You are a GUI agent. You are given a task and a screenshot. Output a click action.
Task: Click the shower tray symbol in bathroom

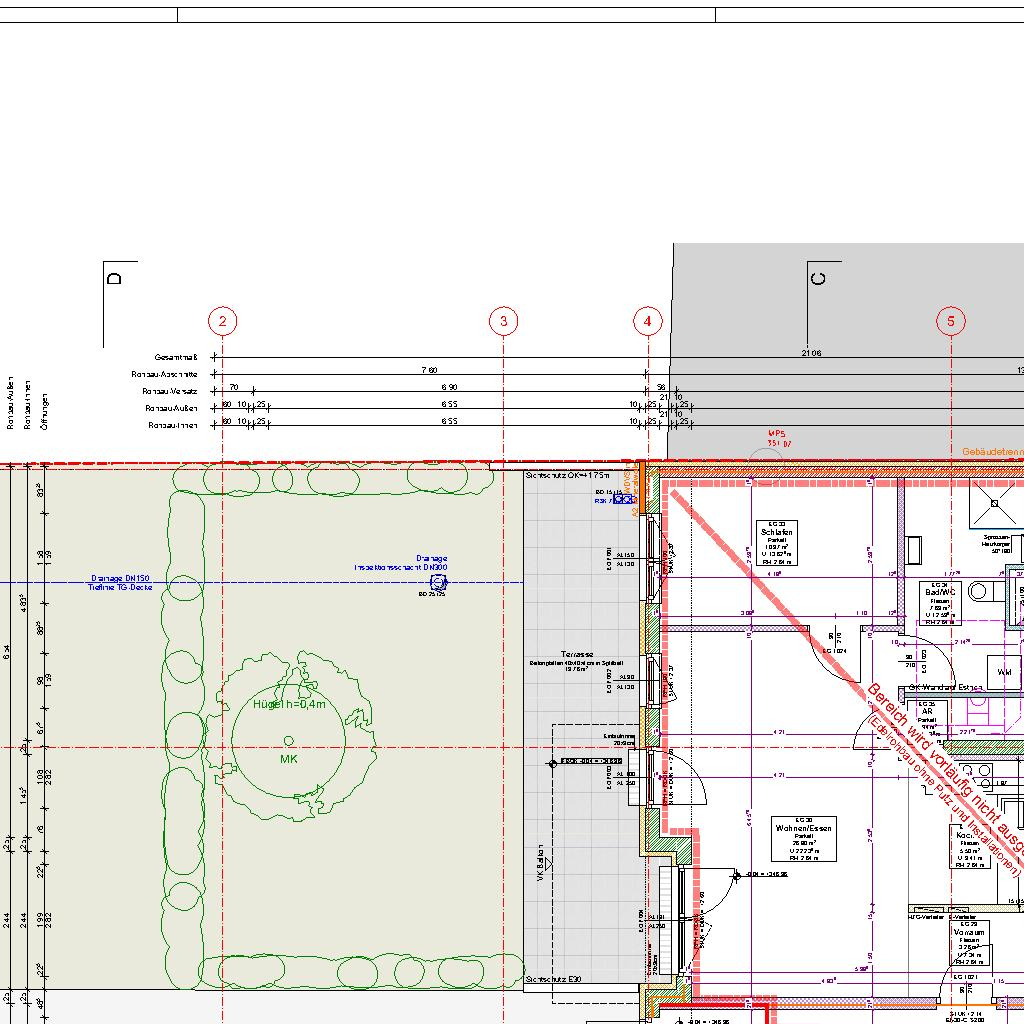click(996, 502)
